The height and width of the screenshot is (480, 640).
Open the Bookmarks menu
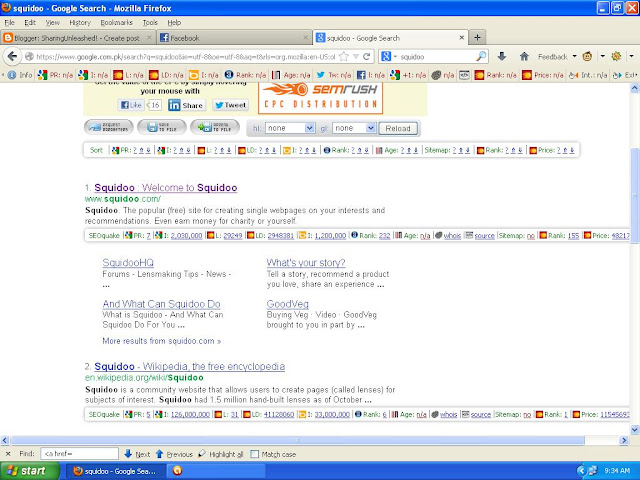116,22
